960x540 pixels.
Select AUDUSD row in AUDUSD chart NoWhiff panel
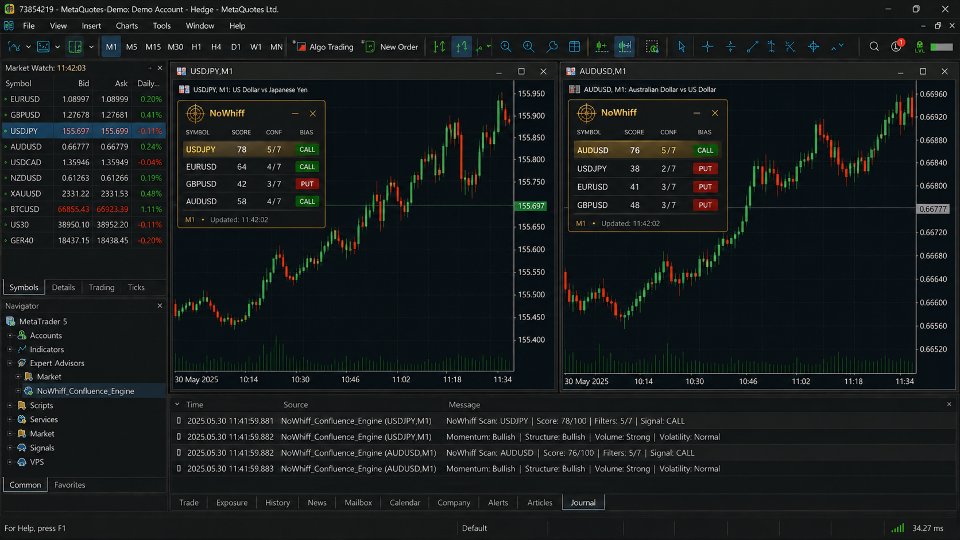(647, 150)
